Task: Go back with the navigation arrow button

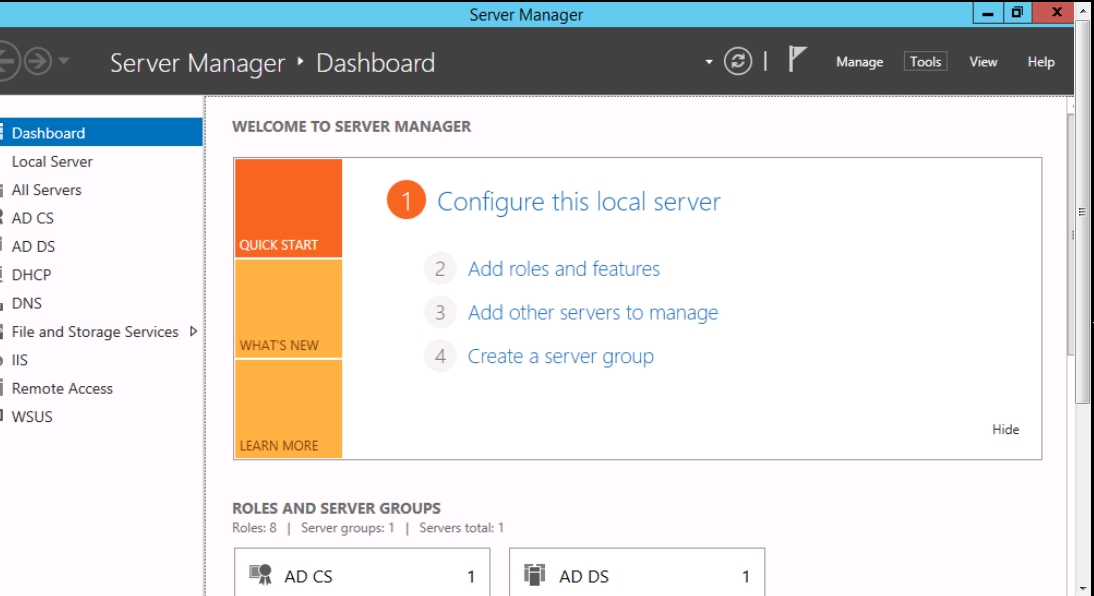Action: (x=7, y=61)
